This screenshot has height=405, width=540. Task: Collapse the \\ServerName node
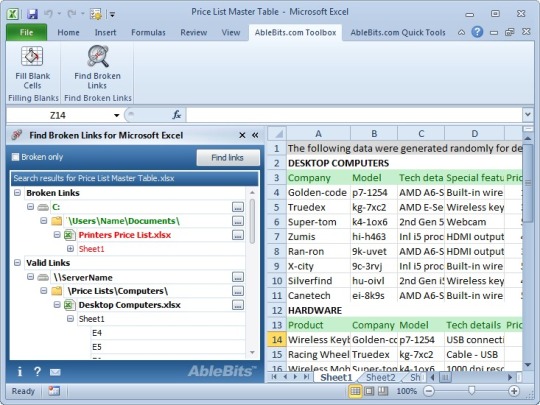tap(30, 277)
